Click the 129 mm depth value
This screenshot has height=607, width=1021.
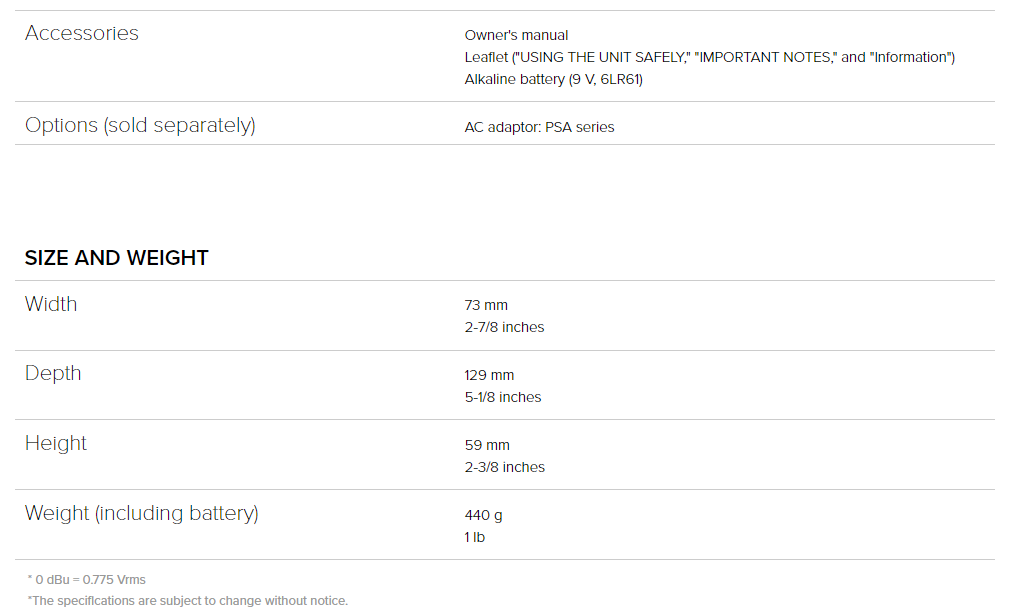click(x=489, y=375)
